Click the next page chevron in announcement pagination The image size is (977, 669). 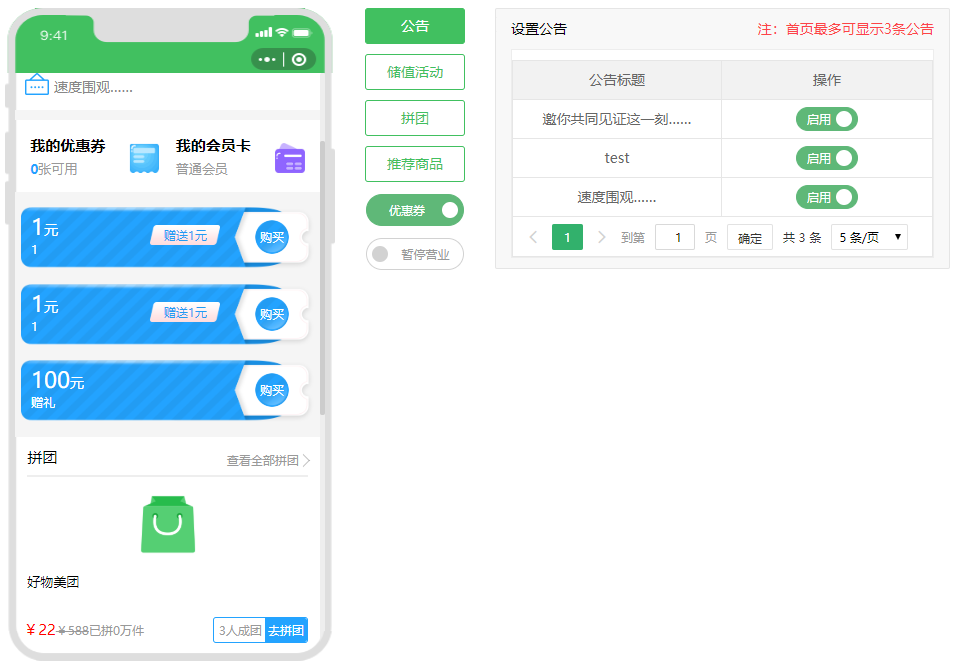click(599, 238)
